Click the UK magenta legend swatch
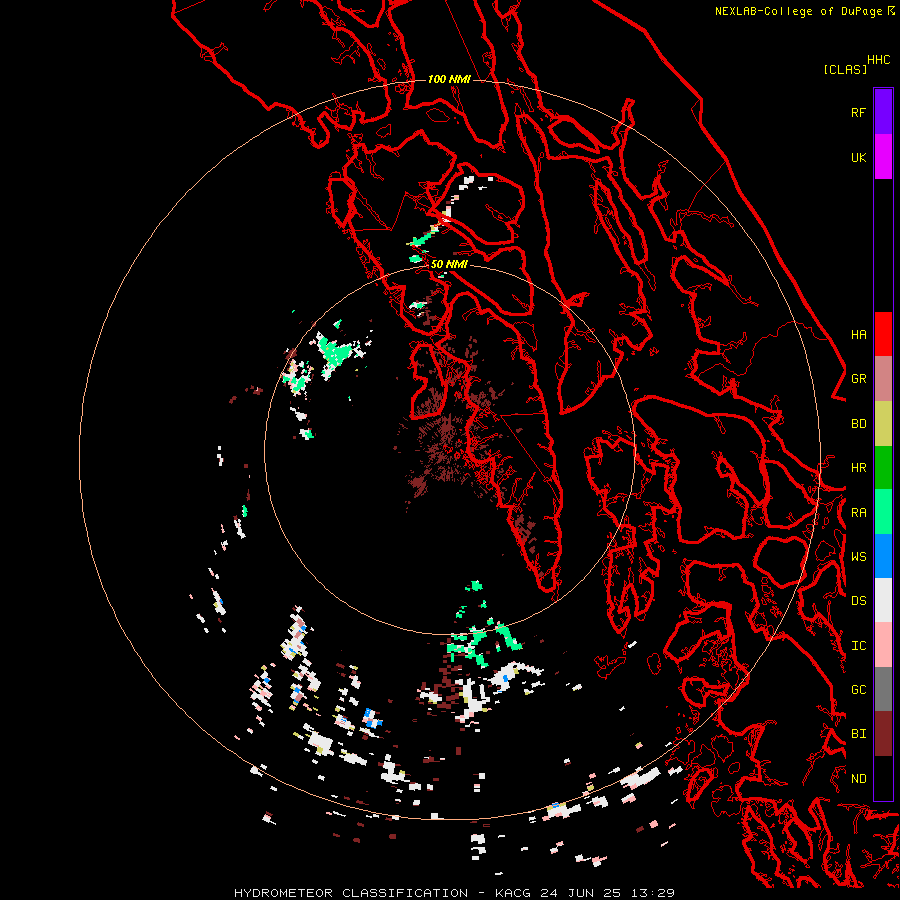Image resolution: width=900 pixels, height=900 pixels. pyautogui.click(x=883, y=157)
